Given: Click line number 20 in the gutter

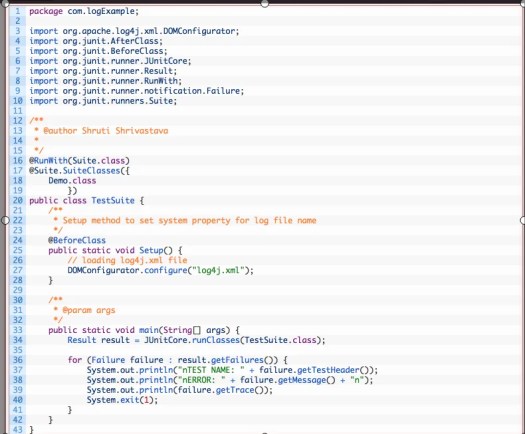Looking at the screenshot, I should [17, 201].
